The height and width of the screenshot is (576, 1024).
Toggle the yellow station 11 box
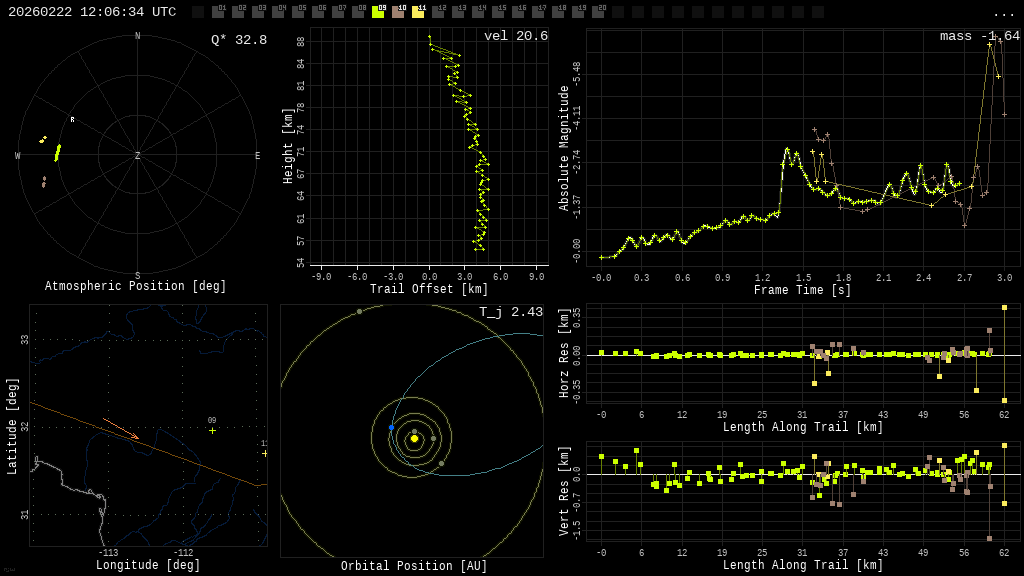(418, 12)
